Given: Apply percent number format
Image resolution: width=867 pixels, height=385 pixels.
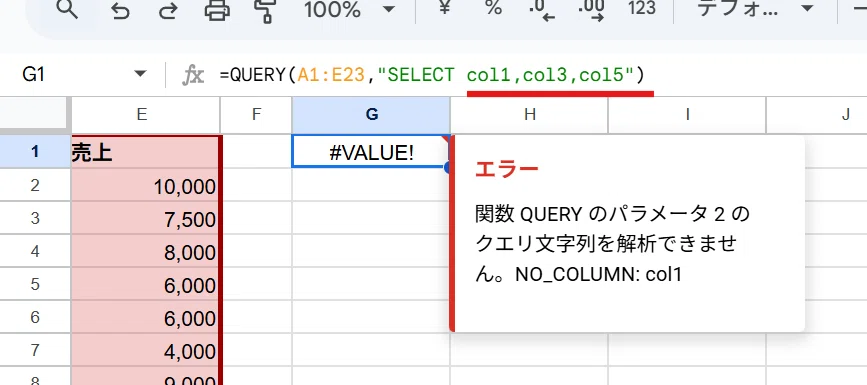Looking at the screenshot, I should (493, 8).
